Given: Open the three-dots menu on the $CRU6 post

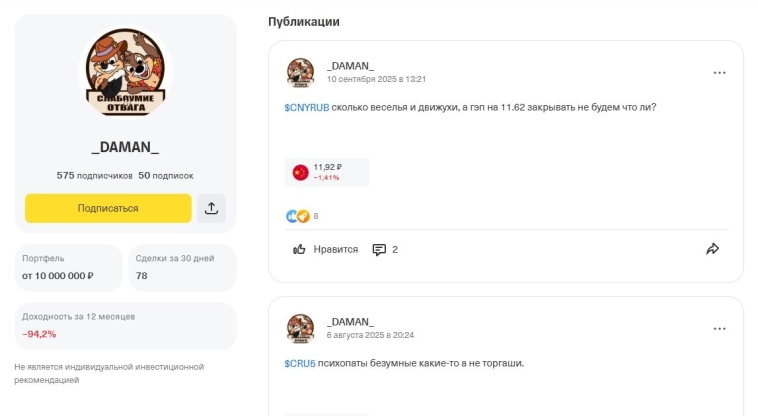Looking at the screenshot, I should (719, 328).
